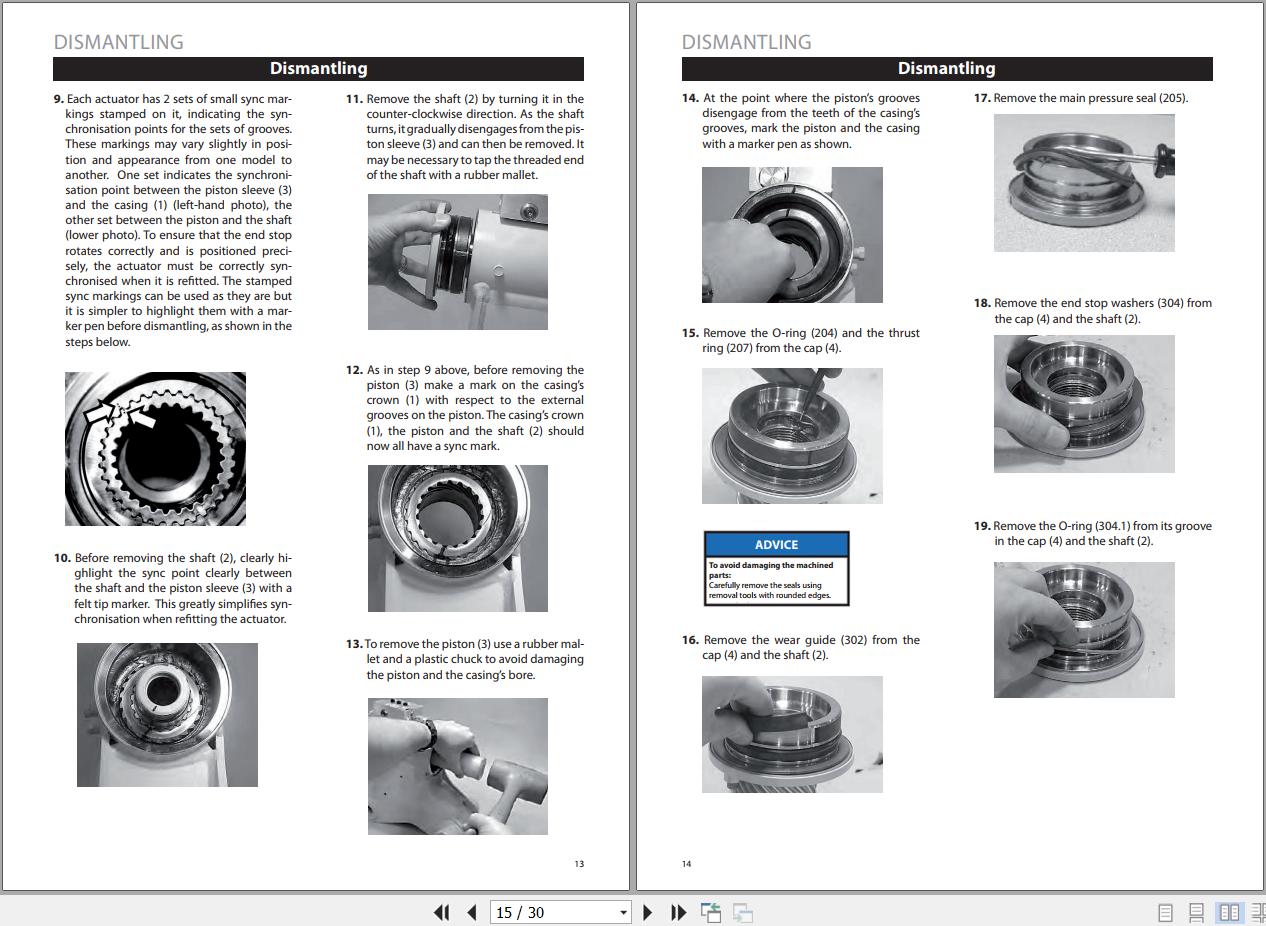Screen dimensions: 1266x926
Task: Click step 19 text about O-ring (304.1)
Action: click(x=1093, y=533)
